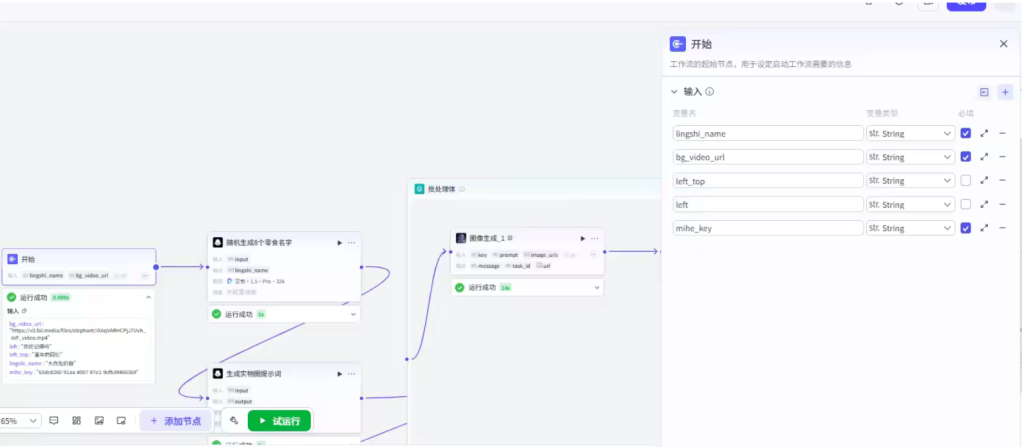Click the wrench debug icon near 试运行
Screen dimensions: 1024x447
tap(233, 421)
